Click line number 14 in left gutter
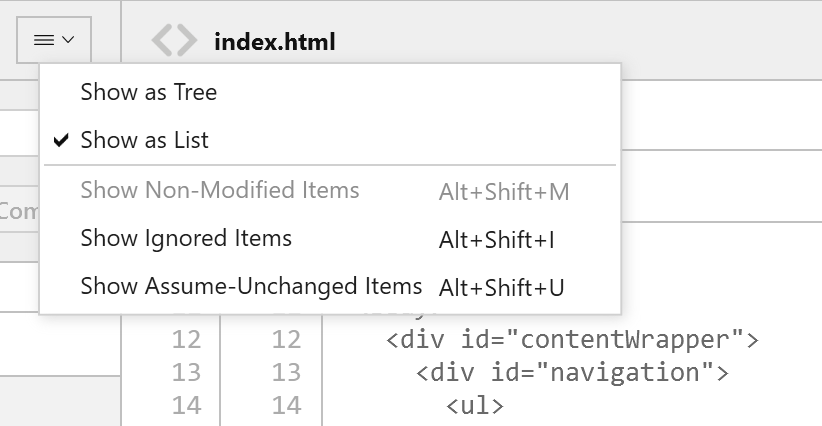This screenshot has height=426, width=822. [x=186, y=405]
